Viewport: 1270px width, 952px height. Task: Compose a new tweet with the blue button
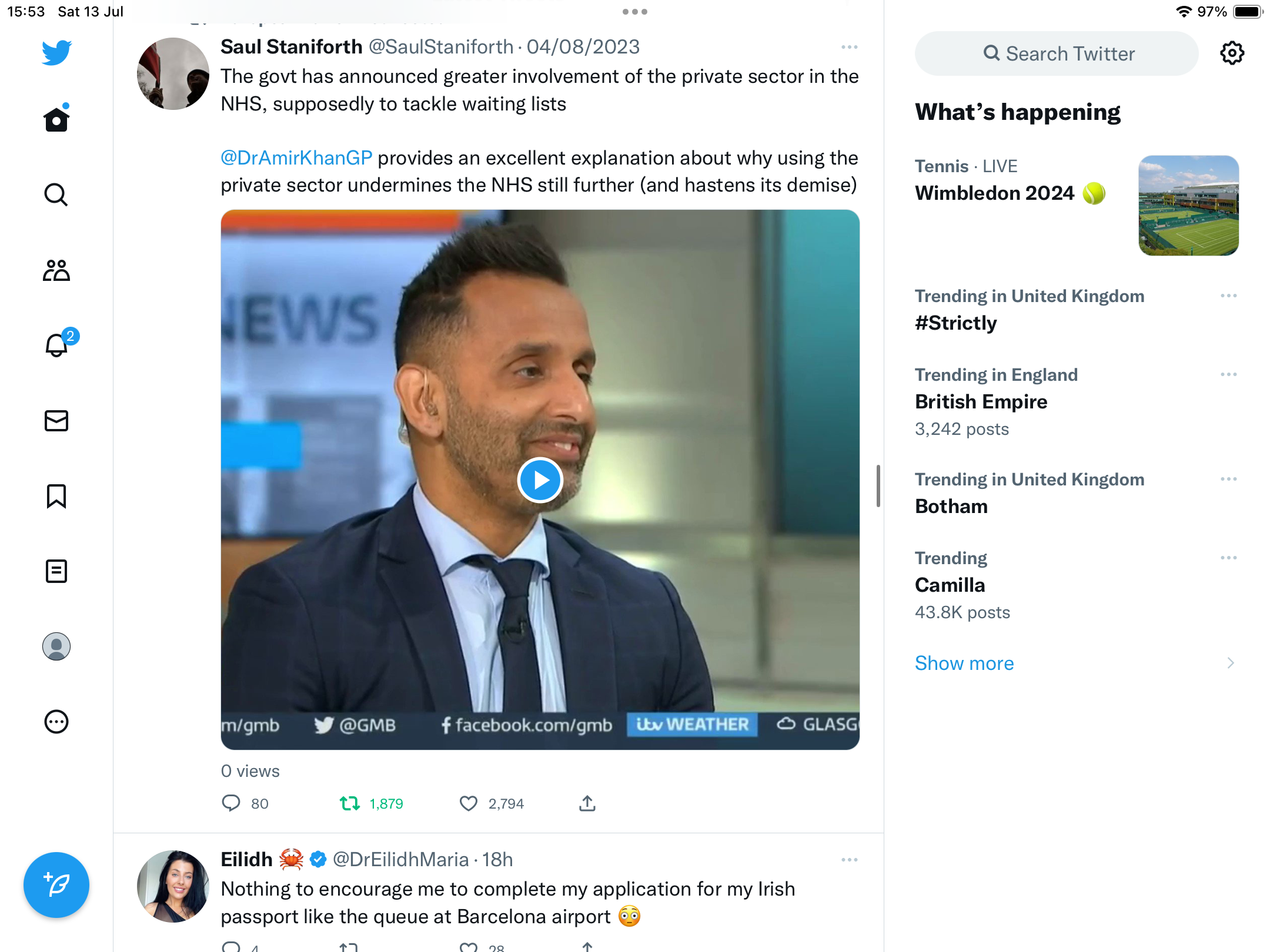point(56,885)
